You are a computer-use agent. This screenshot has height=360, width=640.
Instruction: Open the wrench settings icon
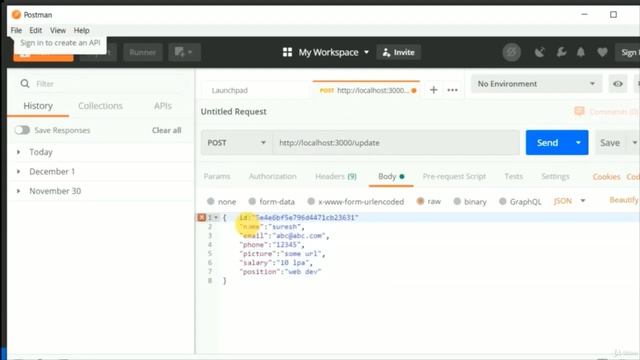[x=561, y=52]
